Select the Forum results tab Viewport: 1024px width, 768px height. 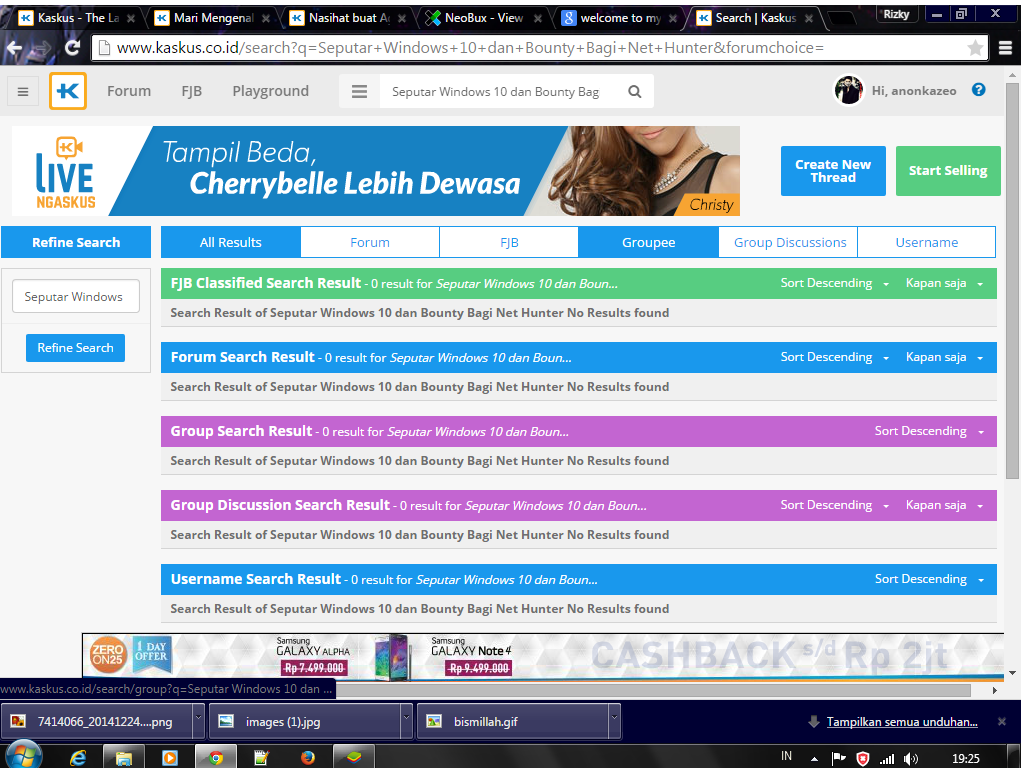(x=370, y=242)
